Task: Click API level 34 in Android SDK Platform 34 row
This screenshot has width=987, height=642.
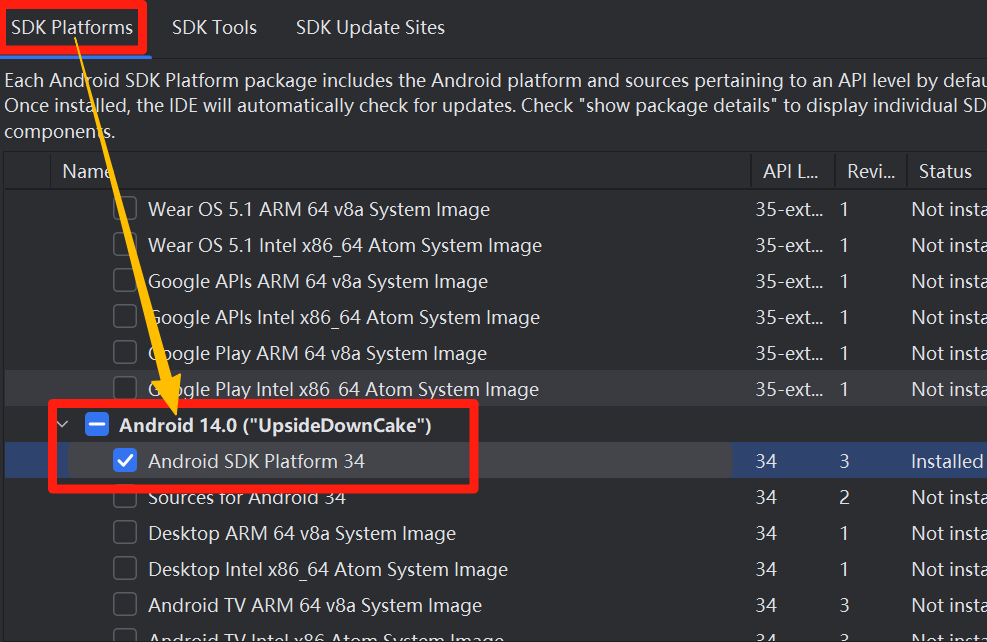Action: (766, 461)
